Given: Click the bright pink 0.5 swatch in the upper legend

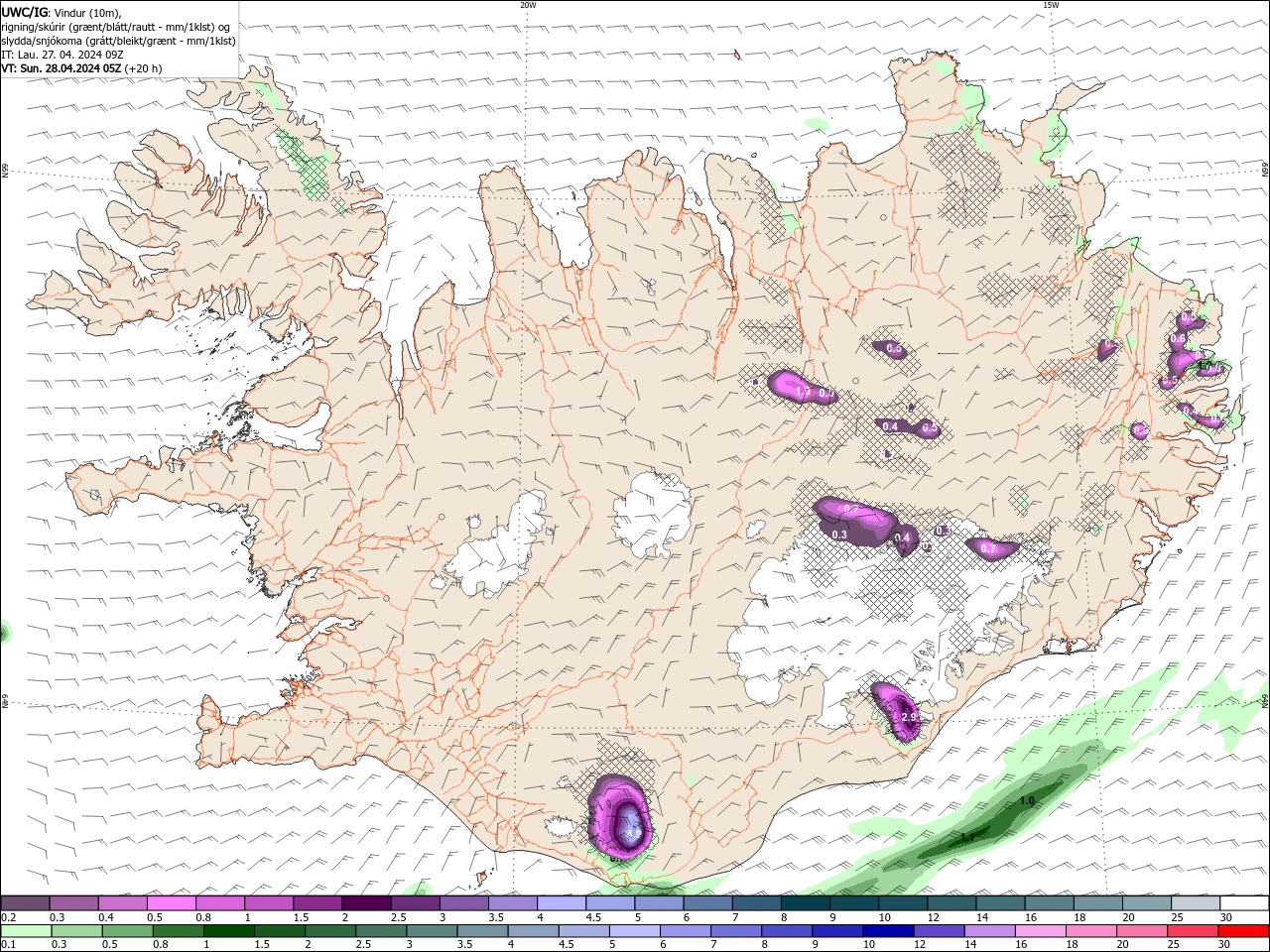Looking at the screenshot, I should 171,903.
